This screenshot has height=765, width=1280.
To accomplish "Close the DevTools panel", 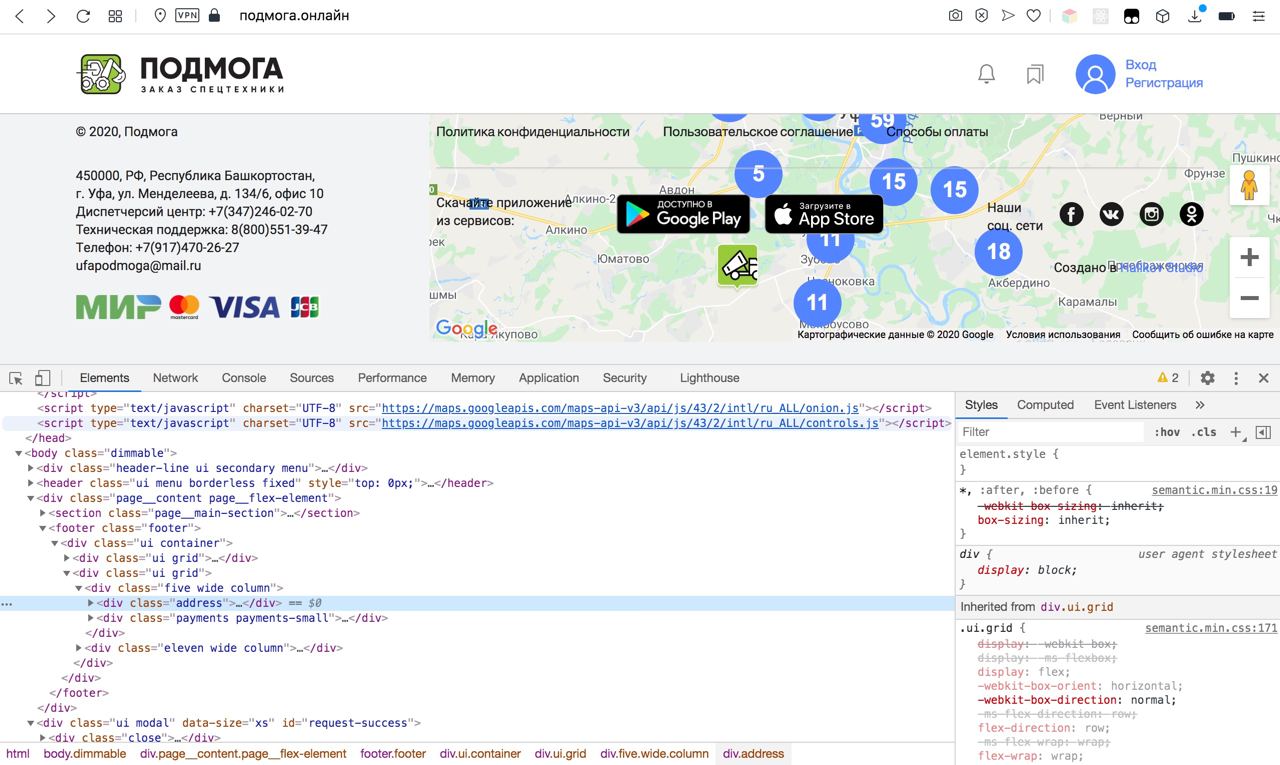I will (x=1263, y=378).
